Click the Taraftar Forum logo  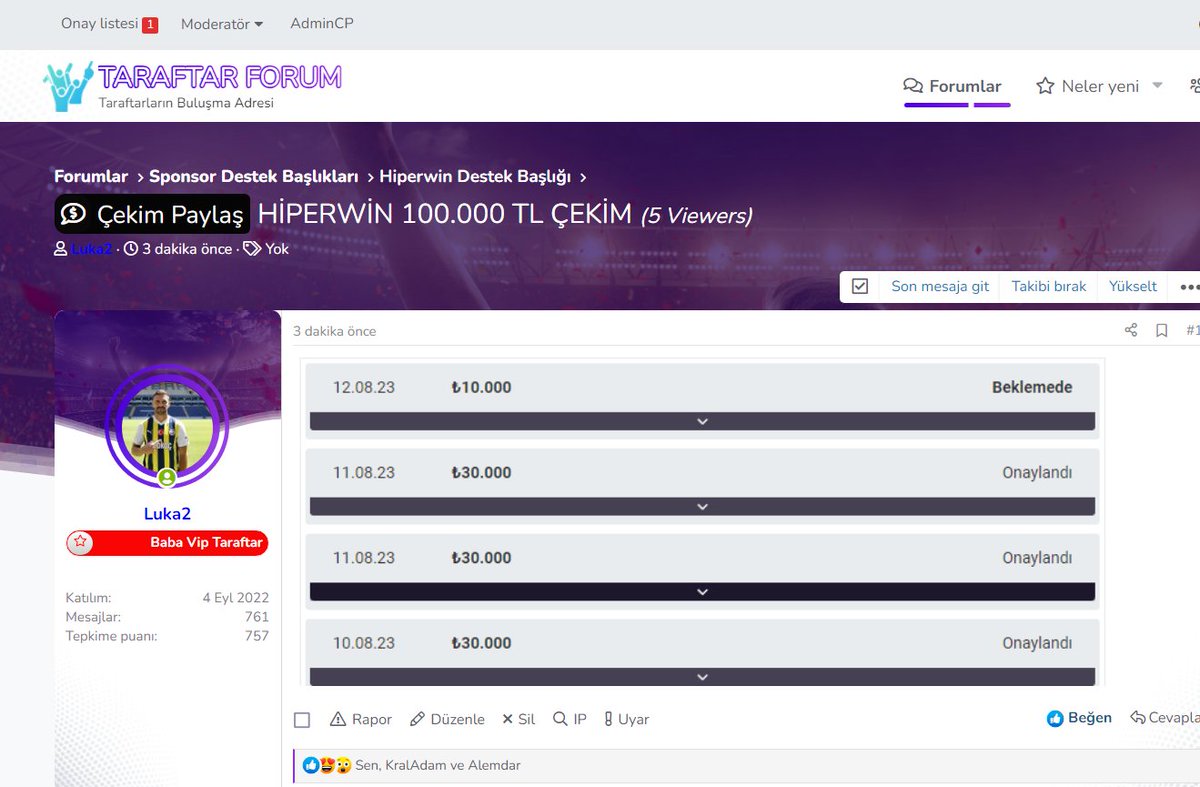(192, 86)
